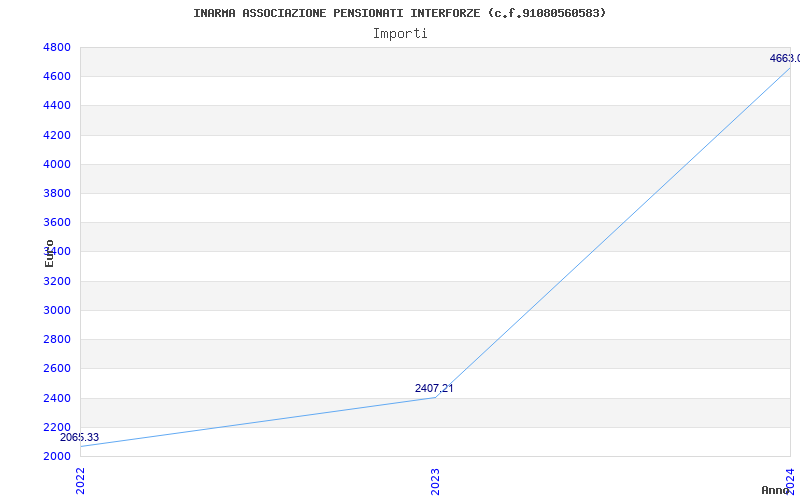Viewport: 800px width, 500px height.
Task: Click the 2000 y-axis value
Action: pyautogui.click(x=57, y=456)
